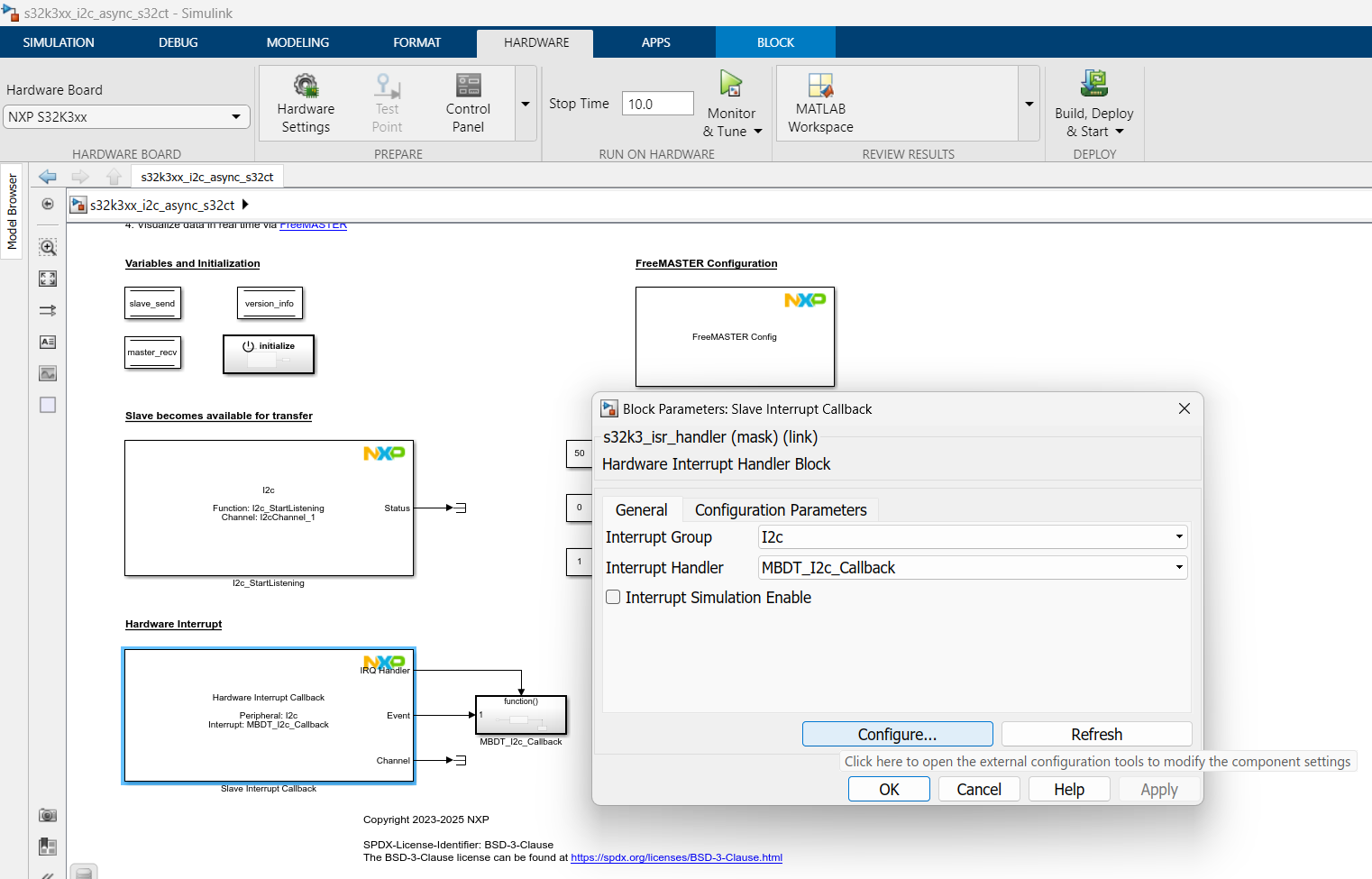Enable Interrupt Simulation Enable checkbox

(613, 597)
